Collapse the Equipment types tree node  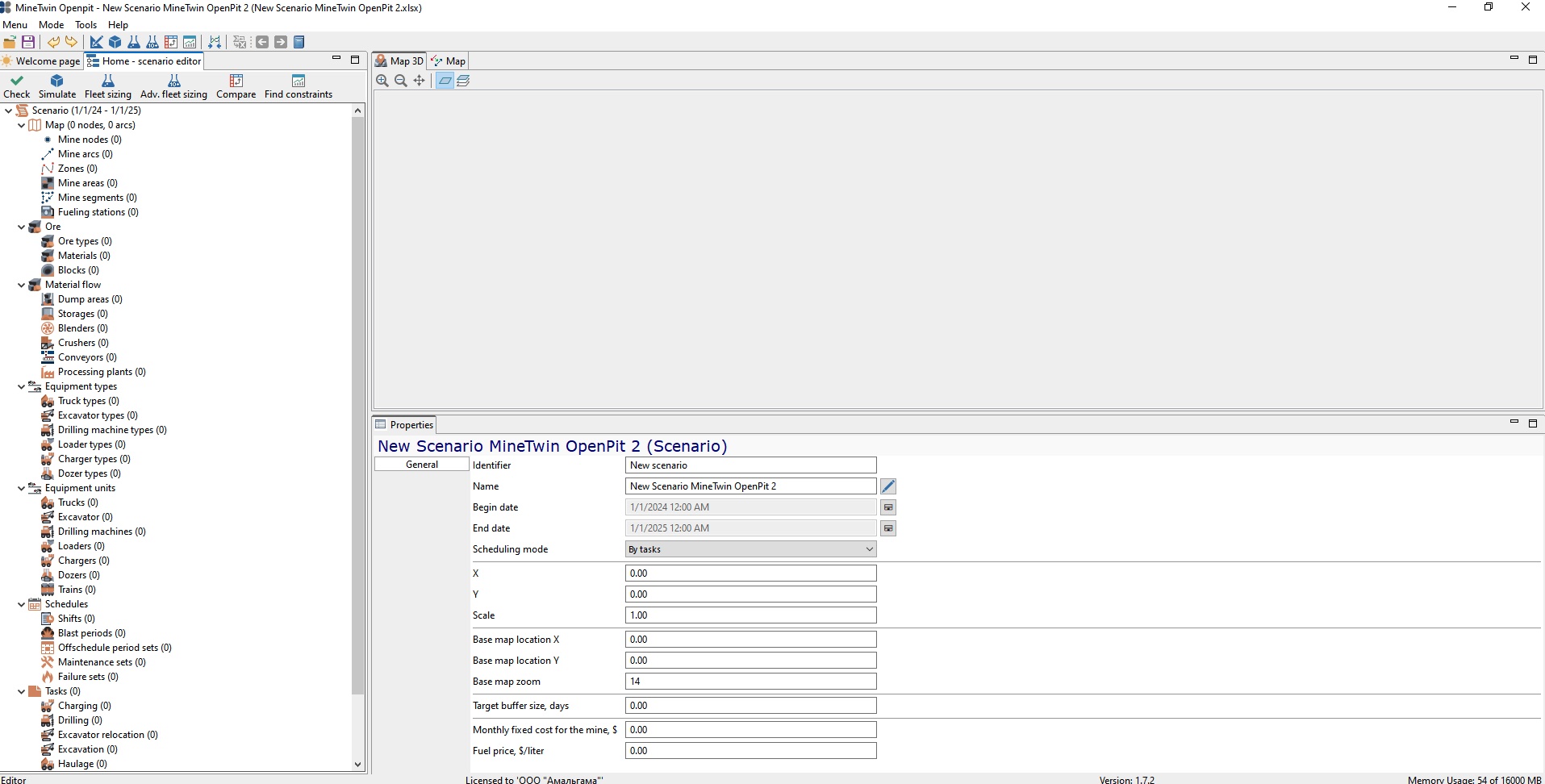pos(22,386)
